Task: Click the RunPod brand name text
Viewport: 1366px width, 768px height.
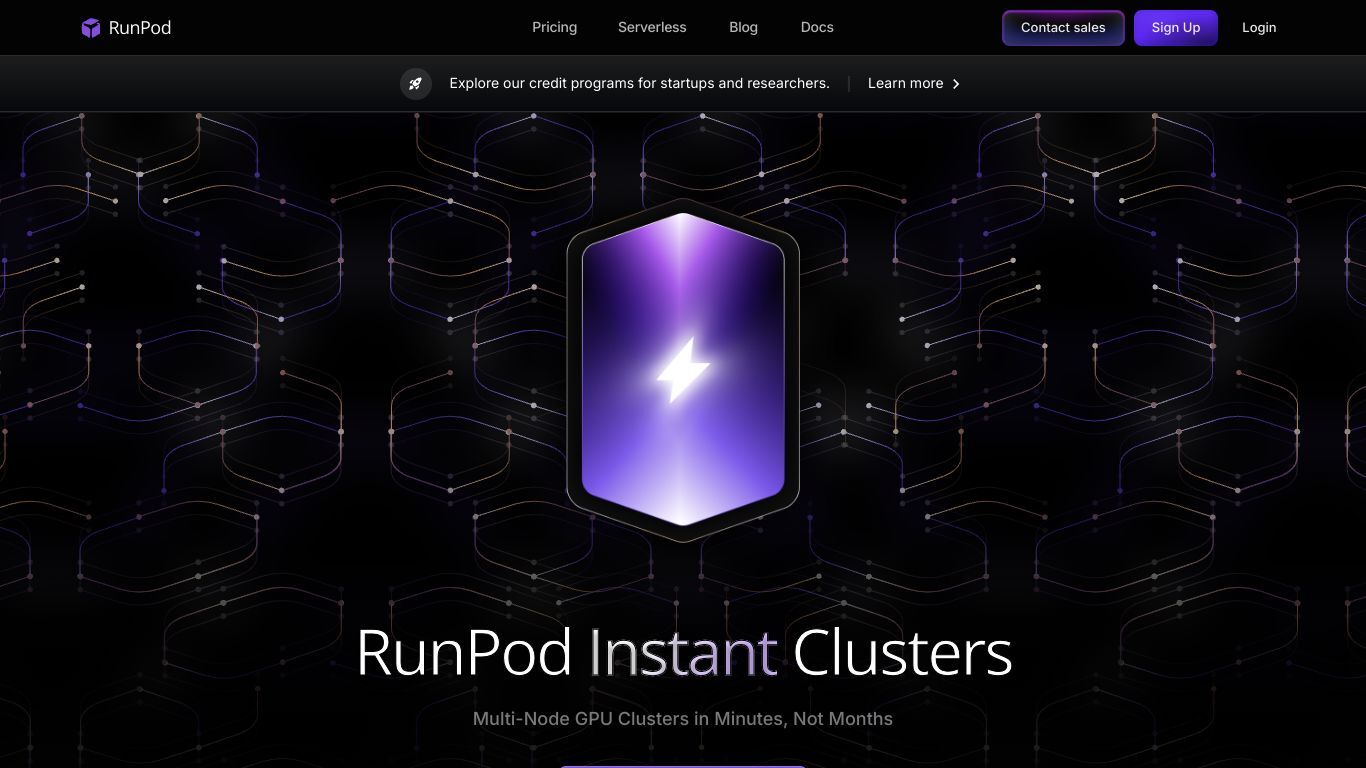Action: pos(140,28)
